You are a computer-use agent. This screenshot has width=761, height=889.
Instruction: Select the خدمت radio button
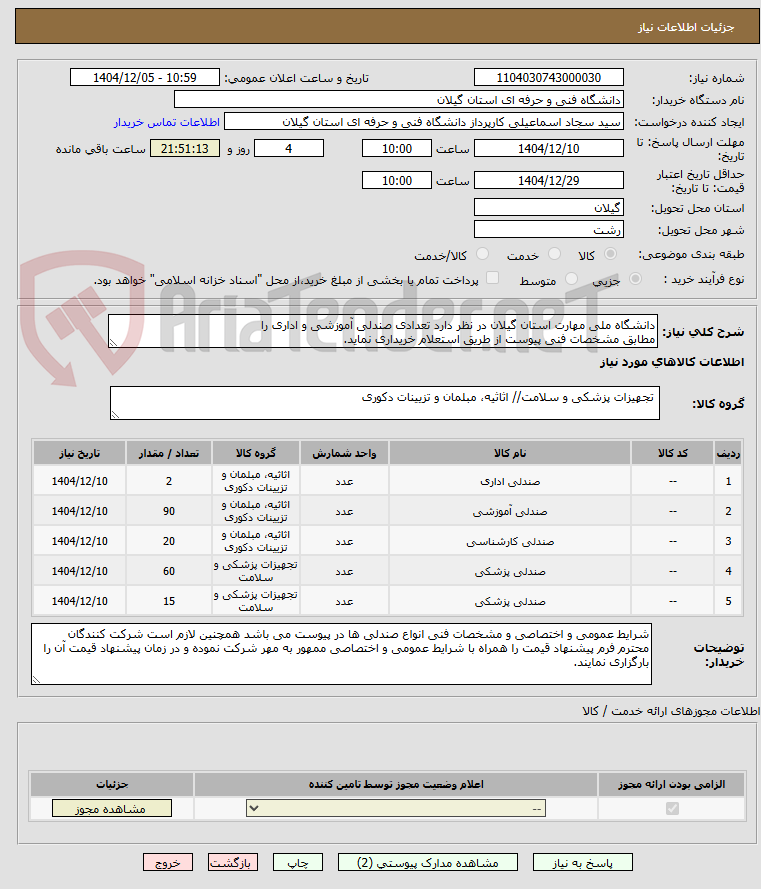555,254
